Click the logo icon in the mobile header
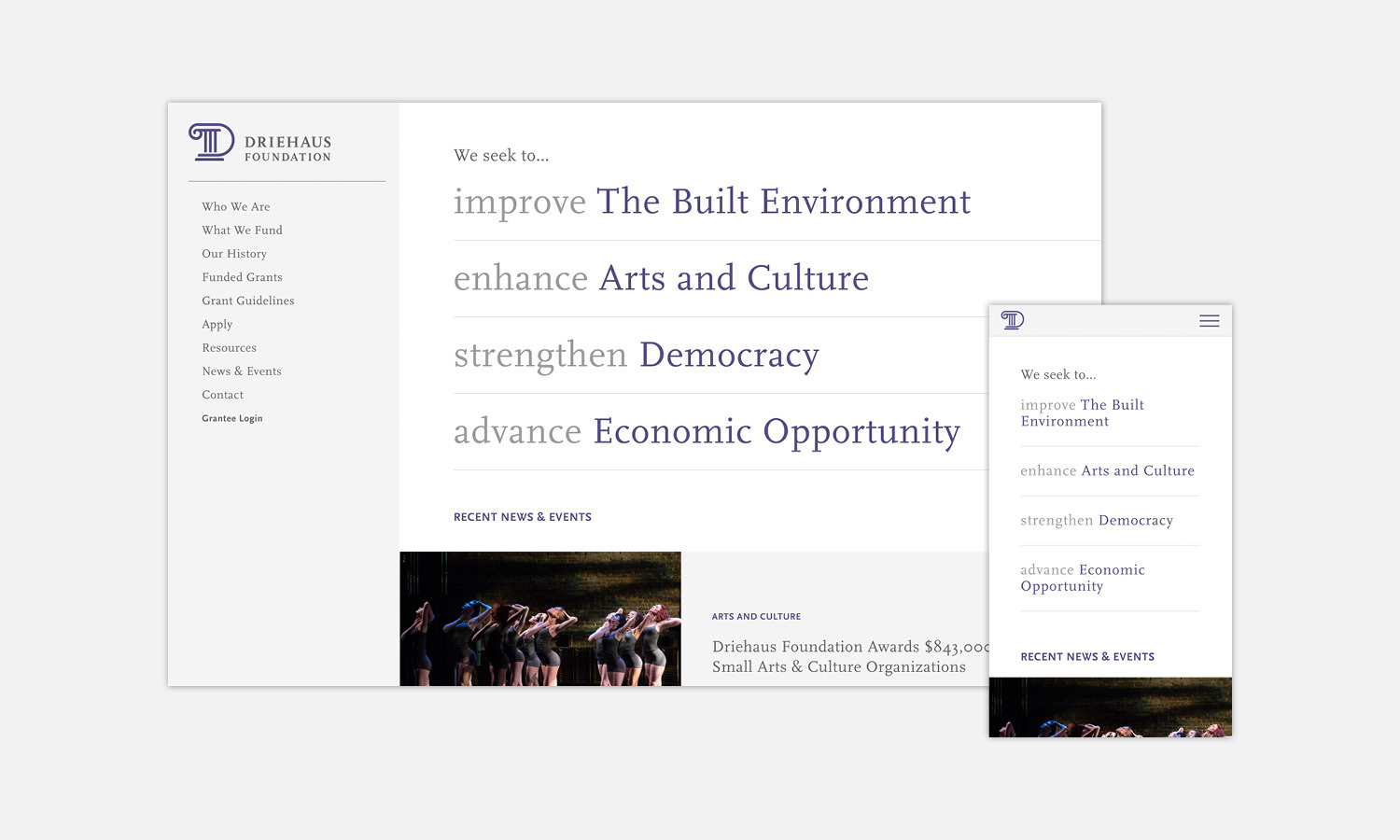The width and height of the screenshot is (1400, 840). 1012,319
